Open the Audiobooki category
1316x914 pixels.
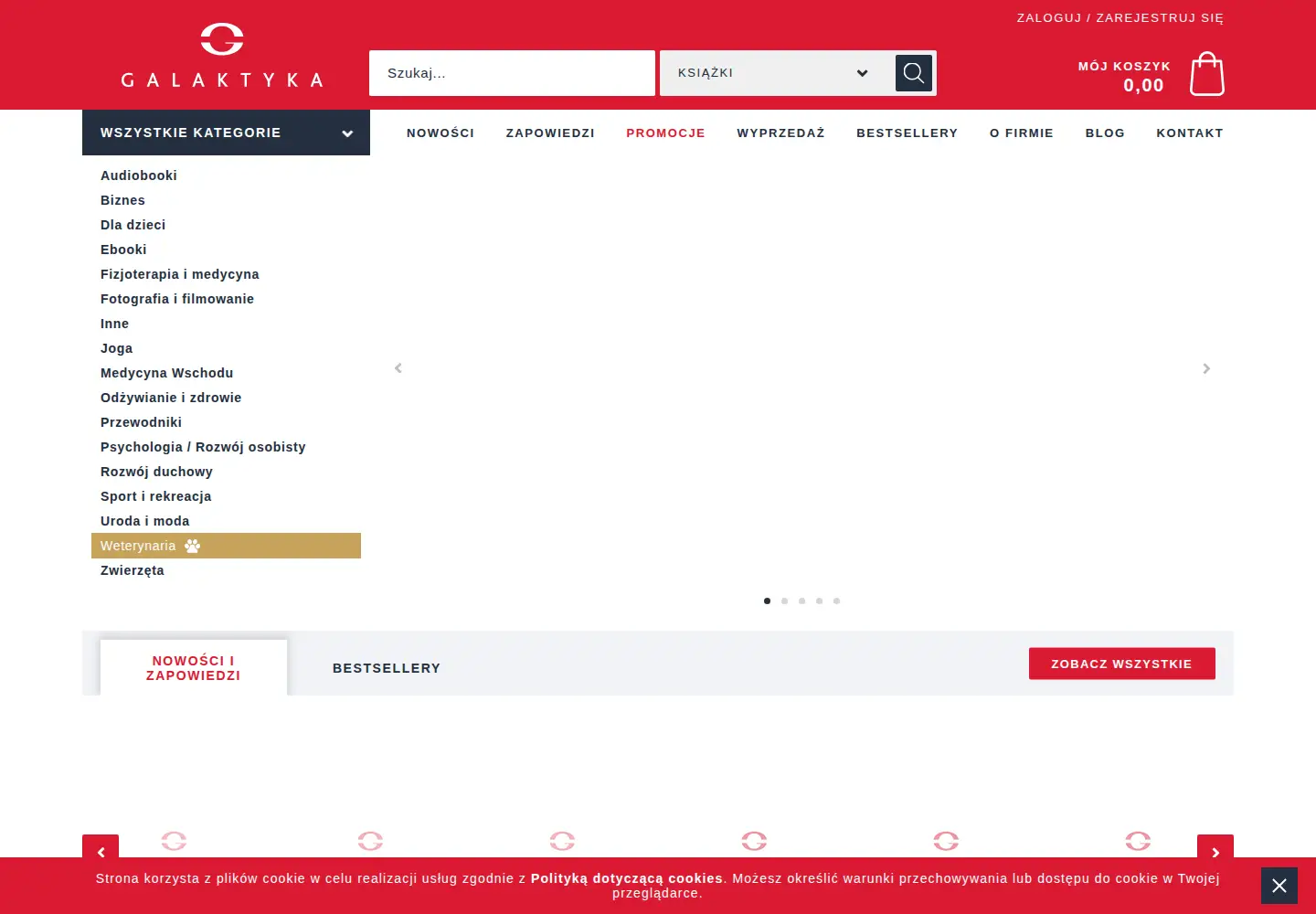pos(139,175)
